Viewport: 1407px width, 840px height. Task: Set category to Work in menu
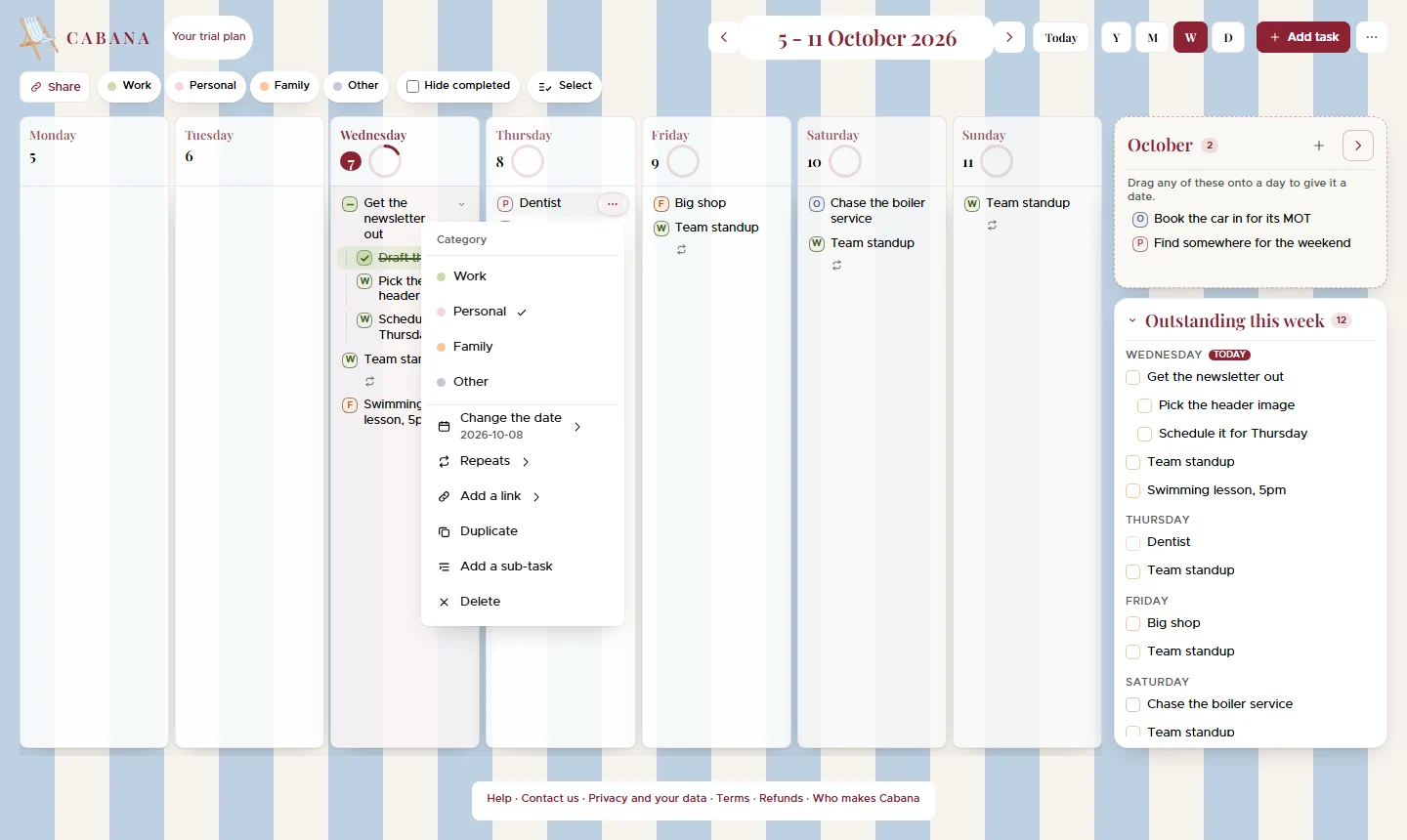point(523,276)
